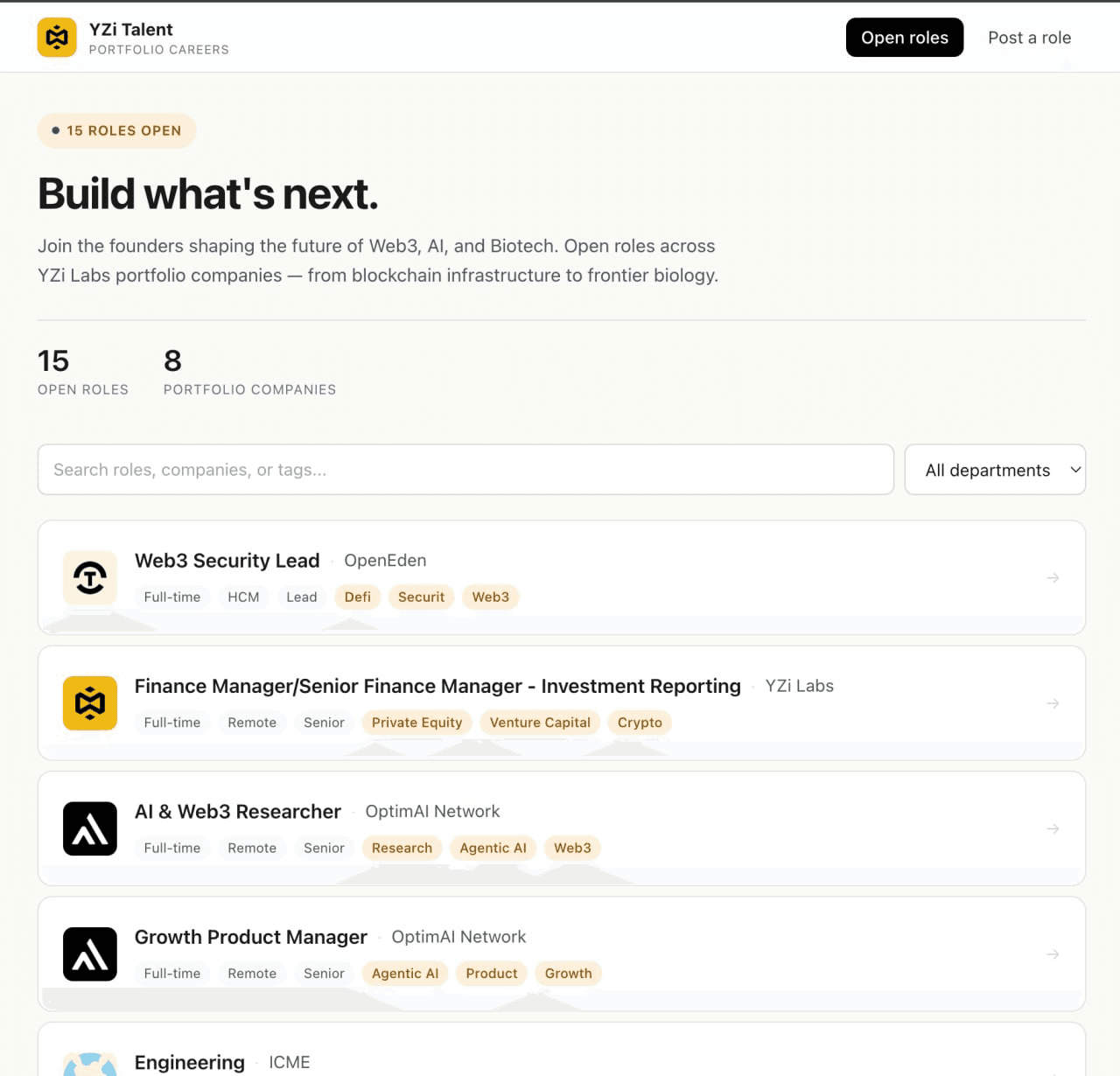The image size is (1120, 1076).
Task: Click the YZi Labs company name
Action: click(800, 686)
